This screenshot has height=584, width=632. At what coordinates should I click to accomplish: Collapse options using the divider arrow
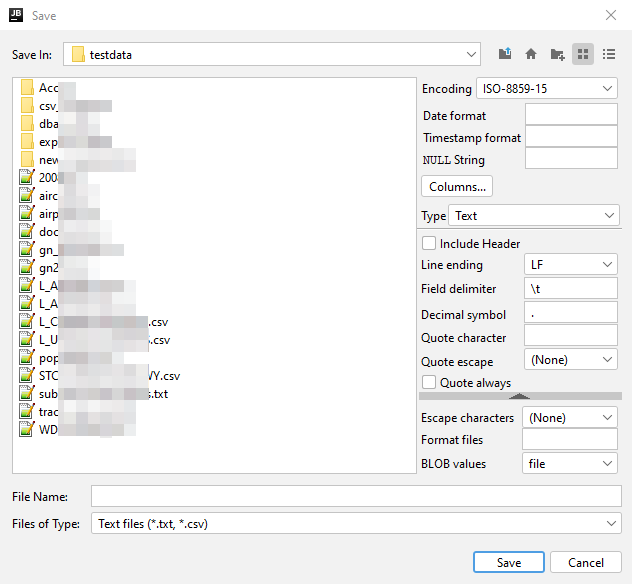[x=520, y=396]
